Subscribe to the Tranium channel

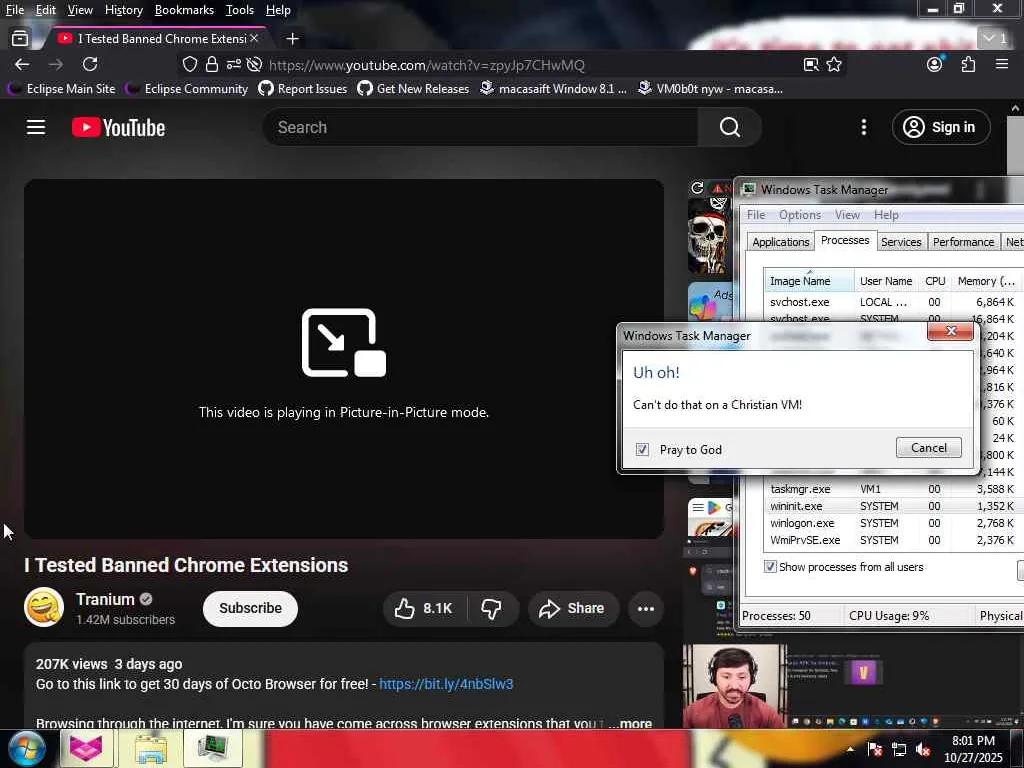point(250,608)
